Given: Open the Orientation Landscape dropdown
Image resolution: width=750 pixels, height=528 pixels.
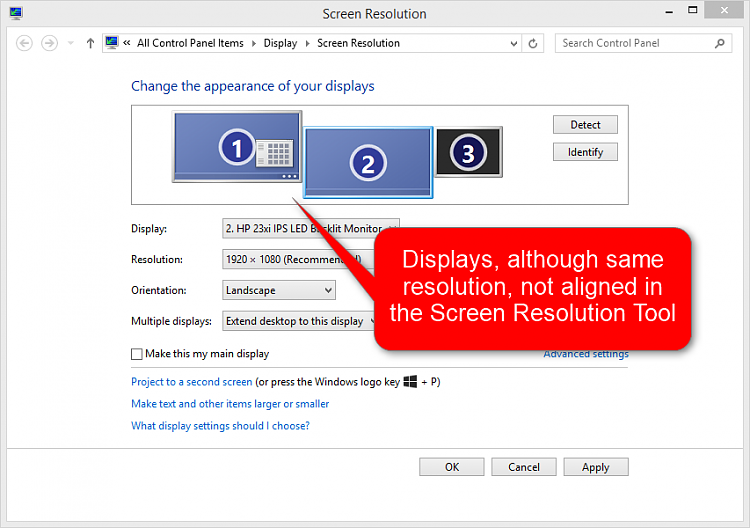Looking at the screenshot, I should 279,290.
